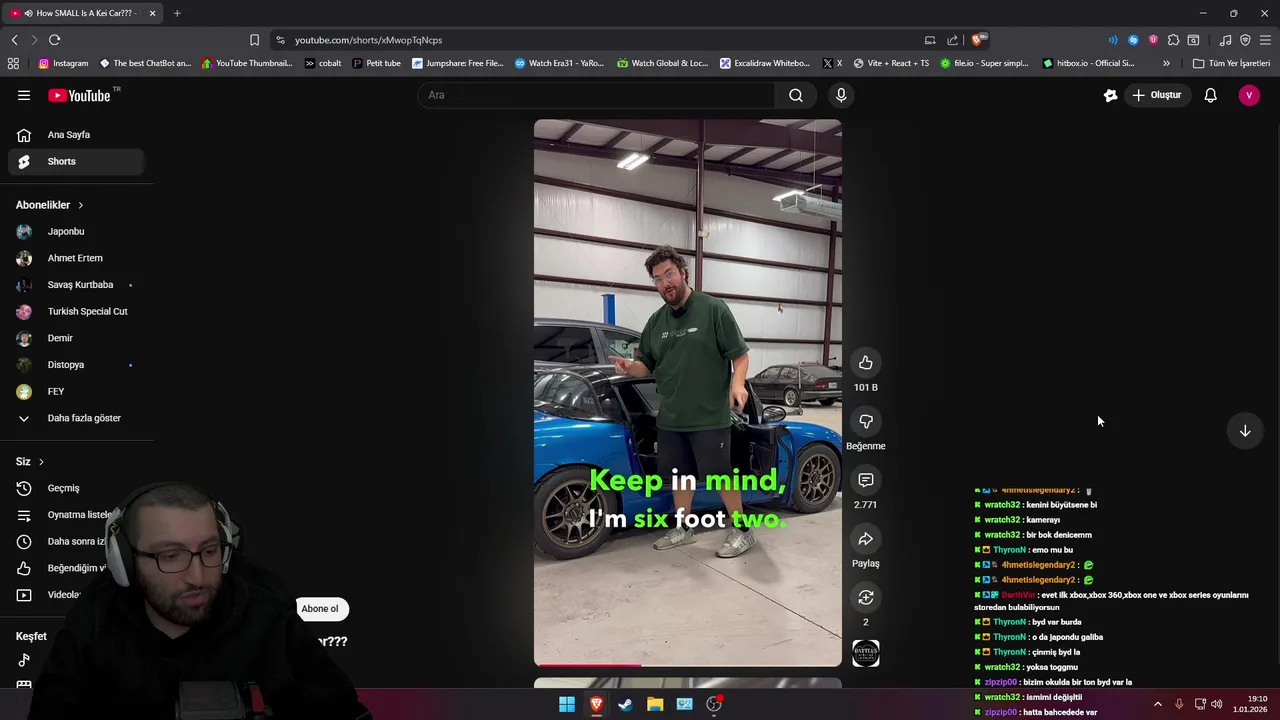
Task: Like the Short with thumbs-up
Action: 866,363
